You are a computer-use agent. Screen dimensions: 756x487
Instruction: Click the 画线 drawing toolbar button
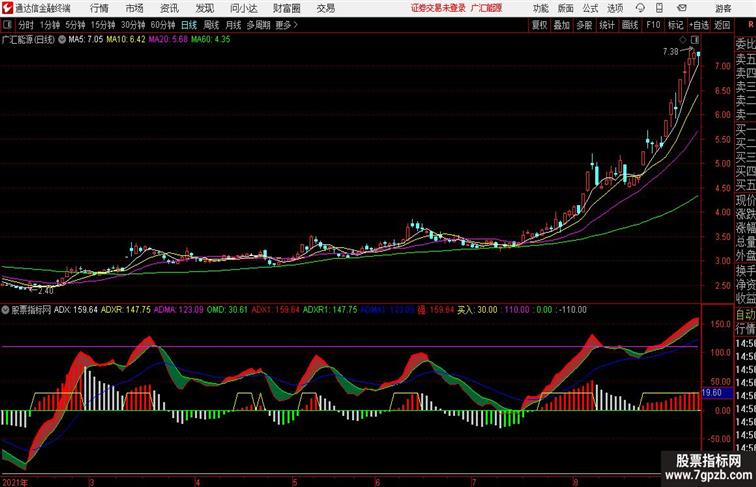[630, 25]
